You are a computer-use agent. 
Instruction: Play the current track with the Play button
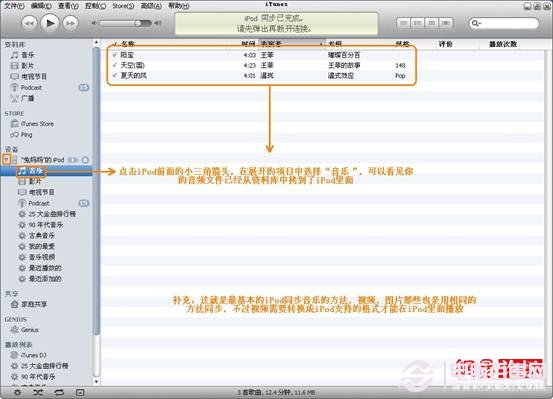click(x=49, y=23)
